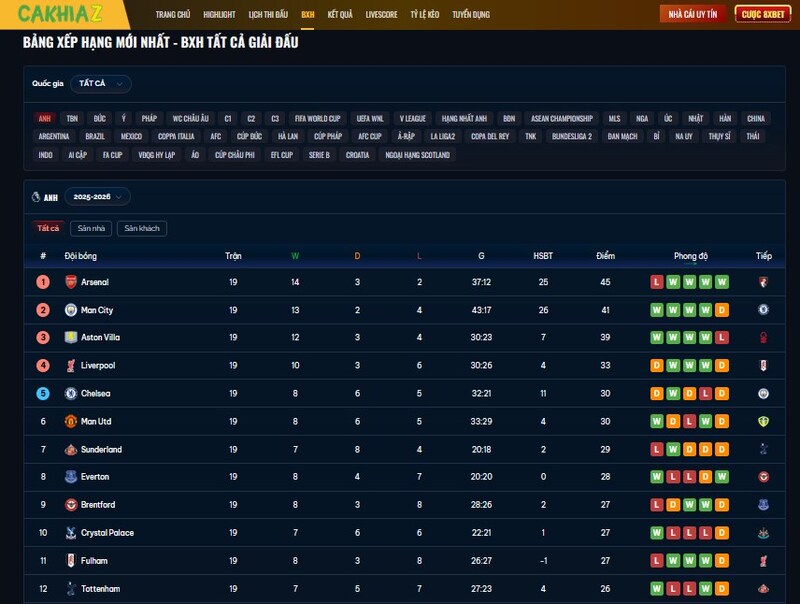
Task: Select the Sân khách filter
Action: point(141,228)
